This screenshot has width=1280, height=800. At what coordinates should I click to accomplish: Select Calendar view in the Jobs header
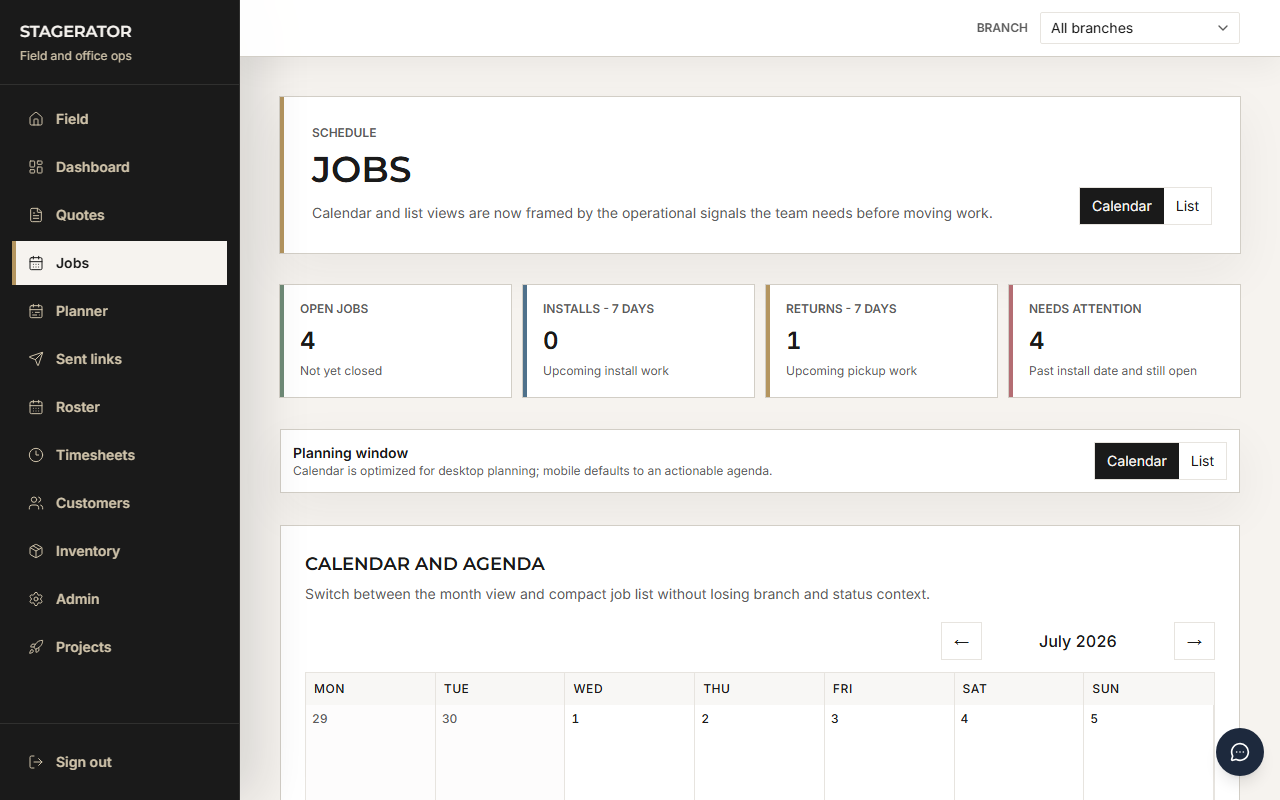click(x=1121, y=206)
